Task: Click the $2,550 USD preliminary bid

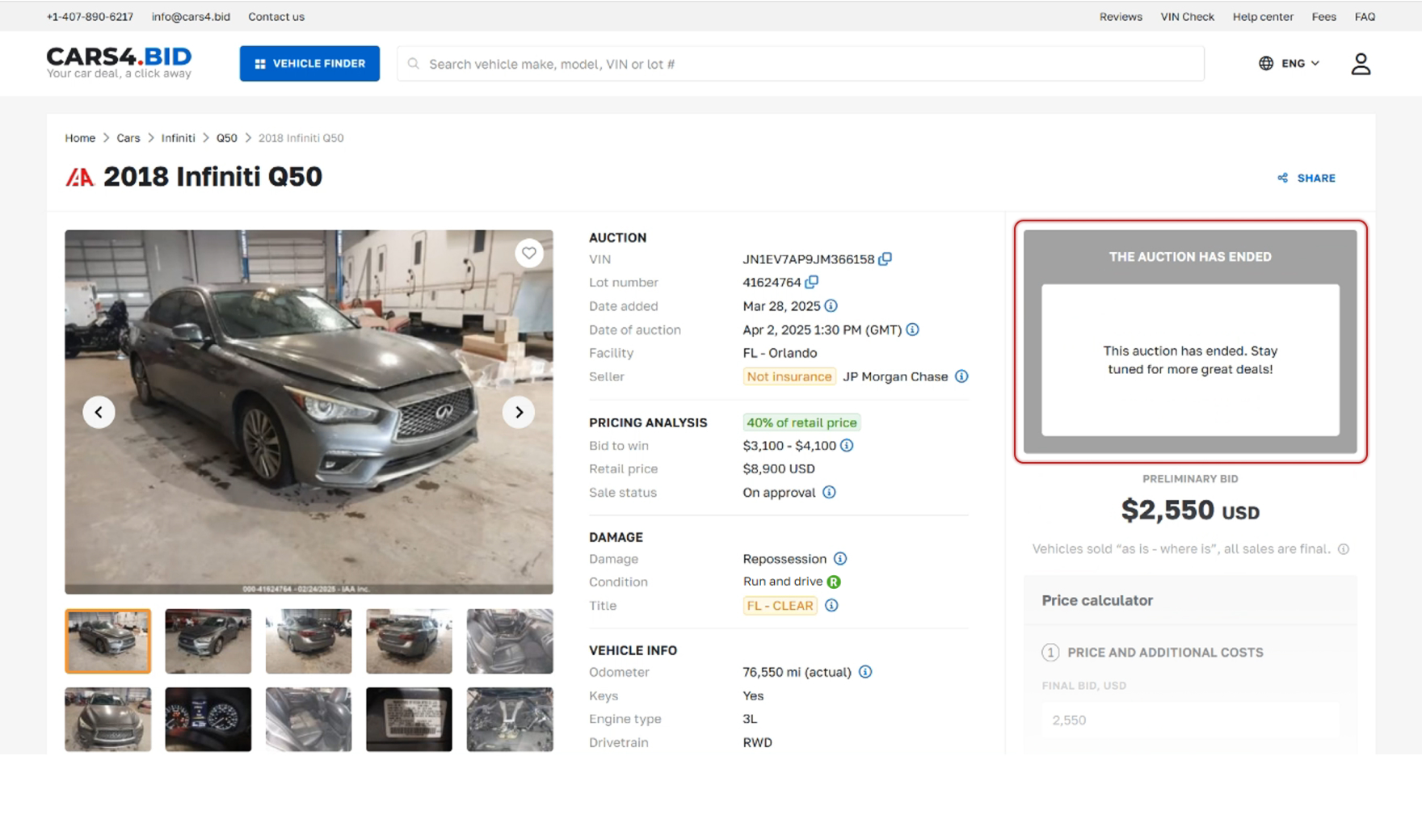Action: click(1190, 510)
